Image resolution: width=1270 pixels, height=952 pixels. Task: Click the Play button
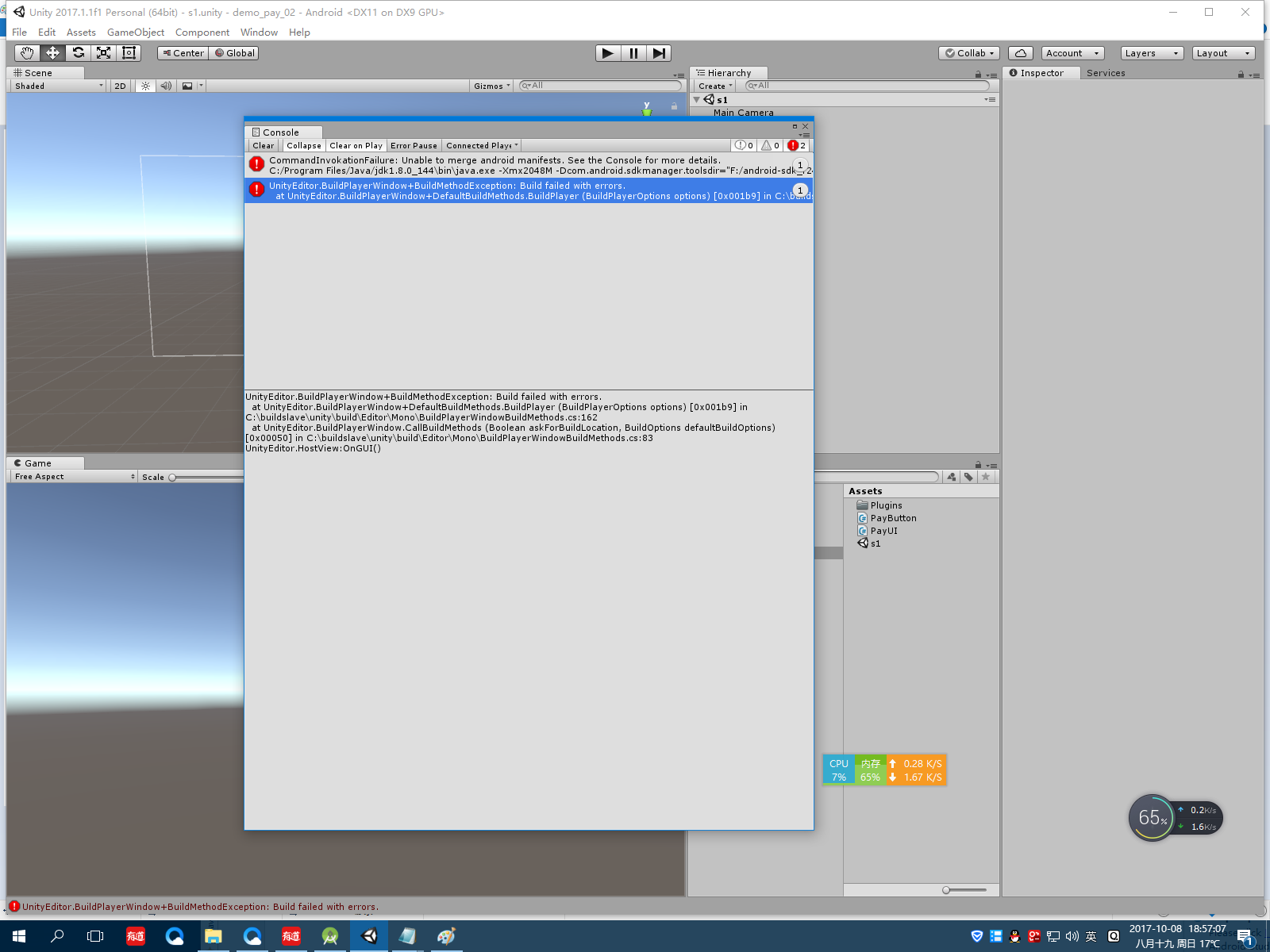tap(608, 53)
